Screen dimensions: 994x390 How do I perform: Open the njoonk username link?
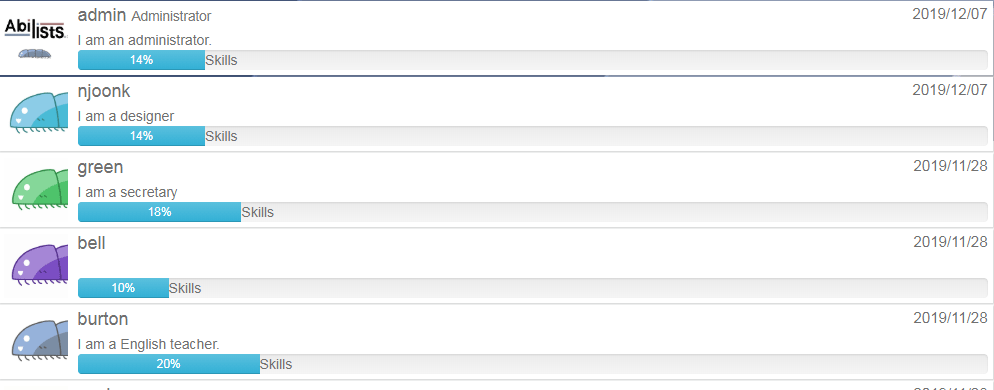104,91
